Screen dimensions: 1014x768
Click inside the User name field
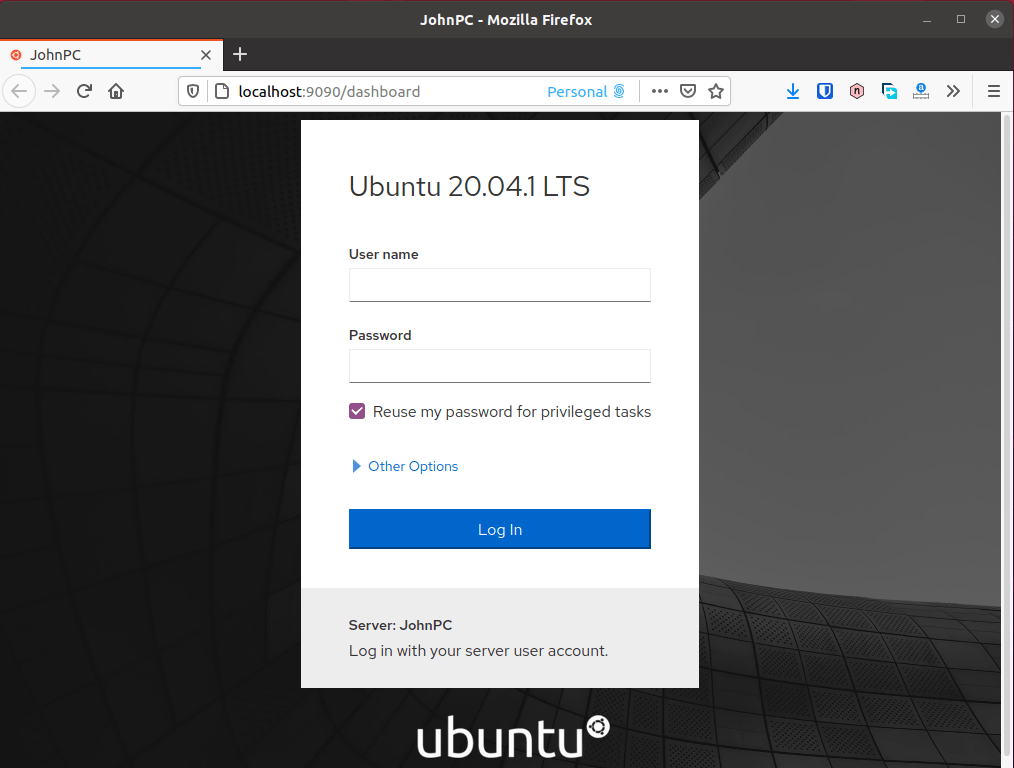(499, 285)
